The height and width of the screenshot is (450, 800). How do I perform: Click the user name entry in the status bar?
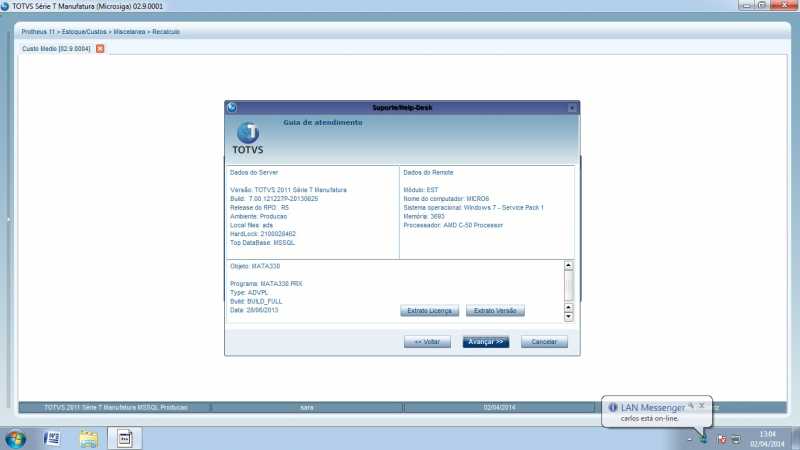coord(307,407)
